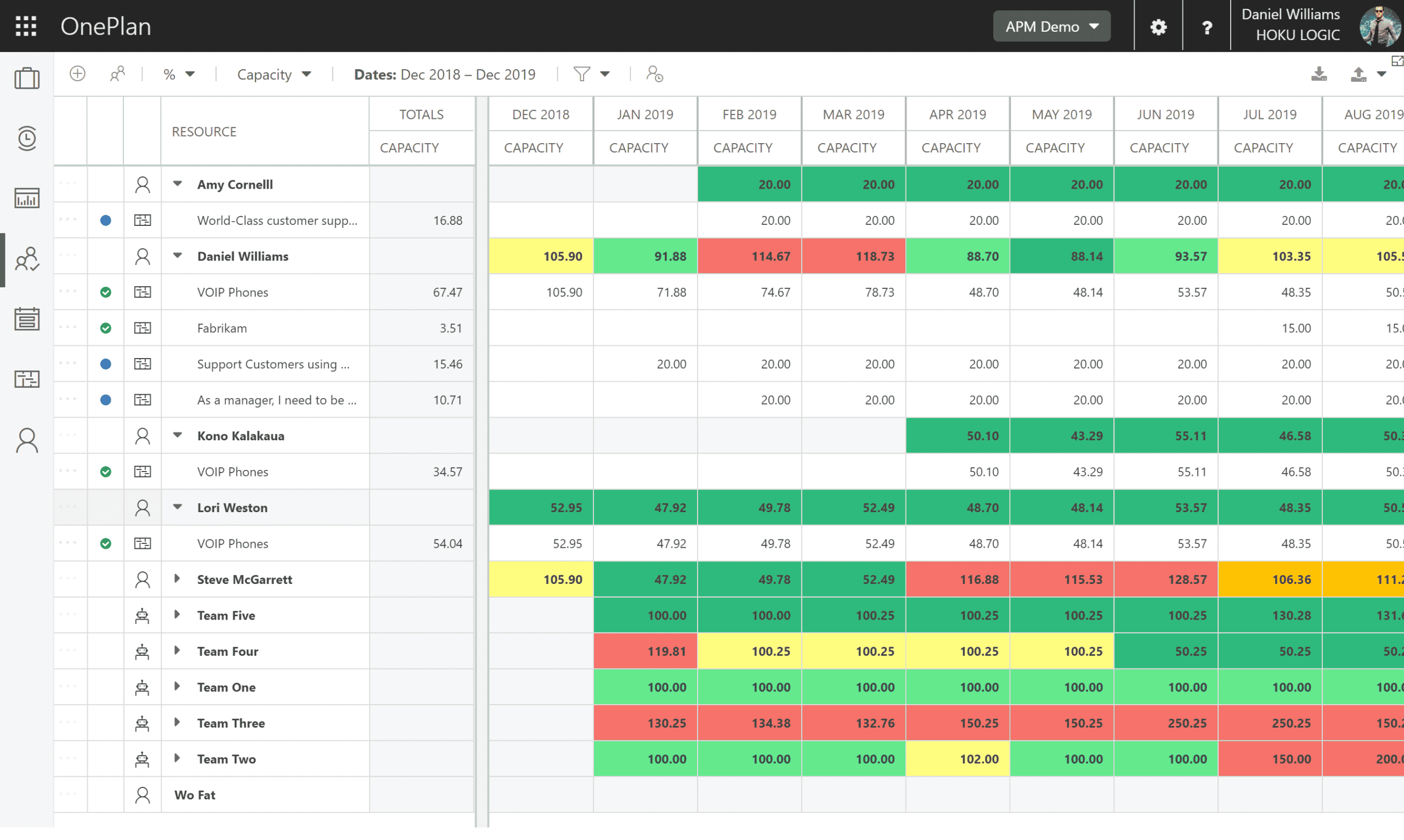This screenshot has height=840, width=1404.
Task: Click the Wo Fat resource name
Action: 195,795
